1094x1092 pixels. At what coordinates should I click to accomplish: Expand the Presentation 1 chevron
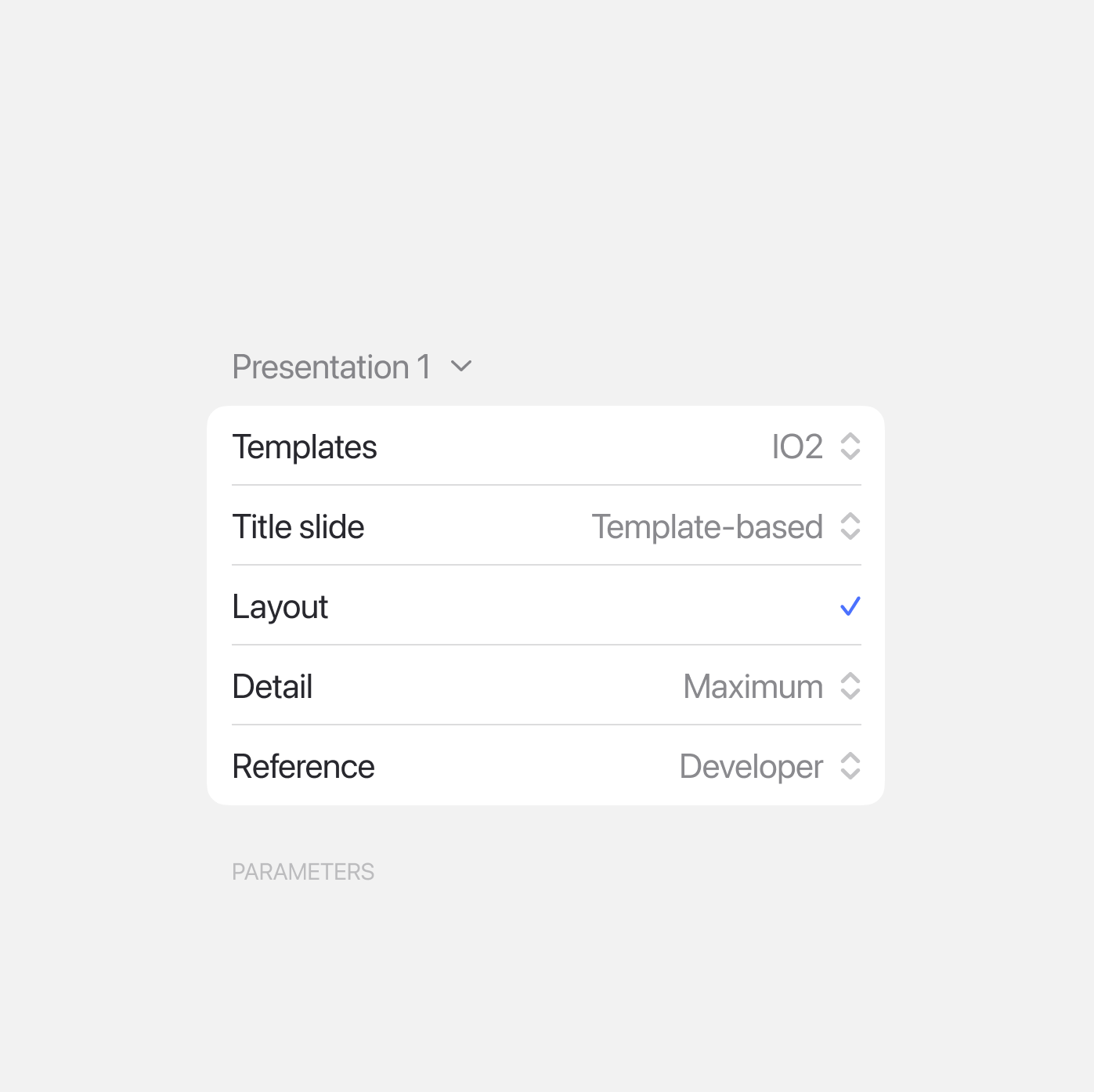462,366
